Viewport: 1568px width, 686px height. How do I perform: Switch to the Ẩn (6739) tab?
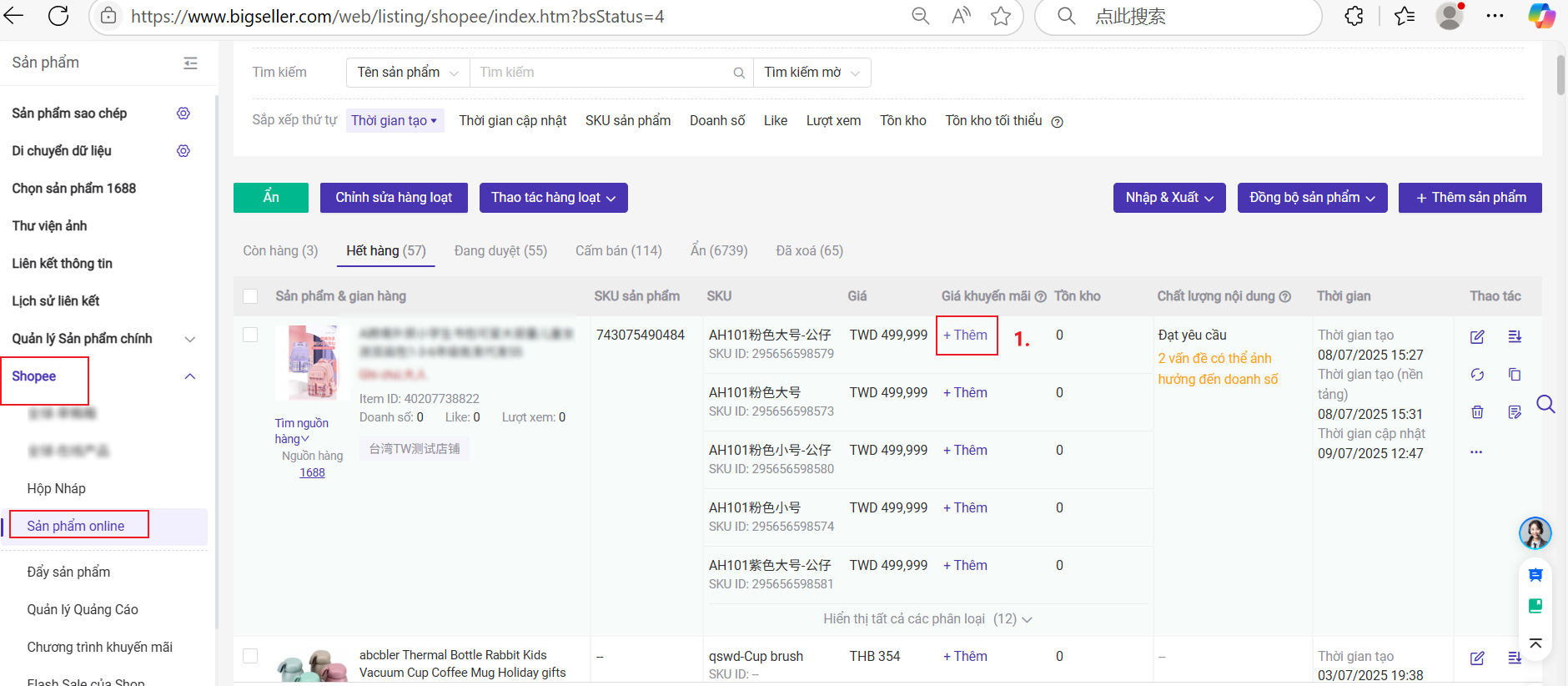click(719, 251)
